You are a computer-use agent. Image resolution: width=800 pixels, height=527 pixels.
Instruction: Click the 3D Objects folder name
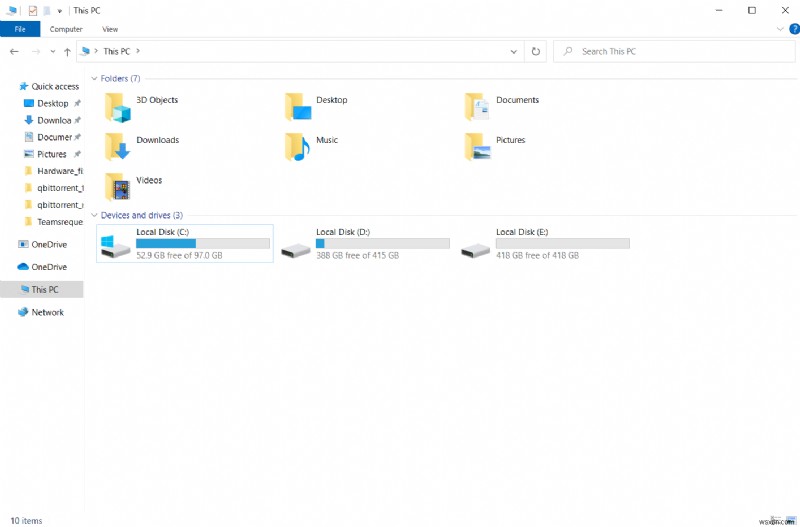coord(157,100)
